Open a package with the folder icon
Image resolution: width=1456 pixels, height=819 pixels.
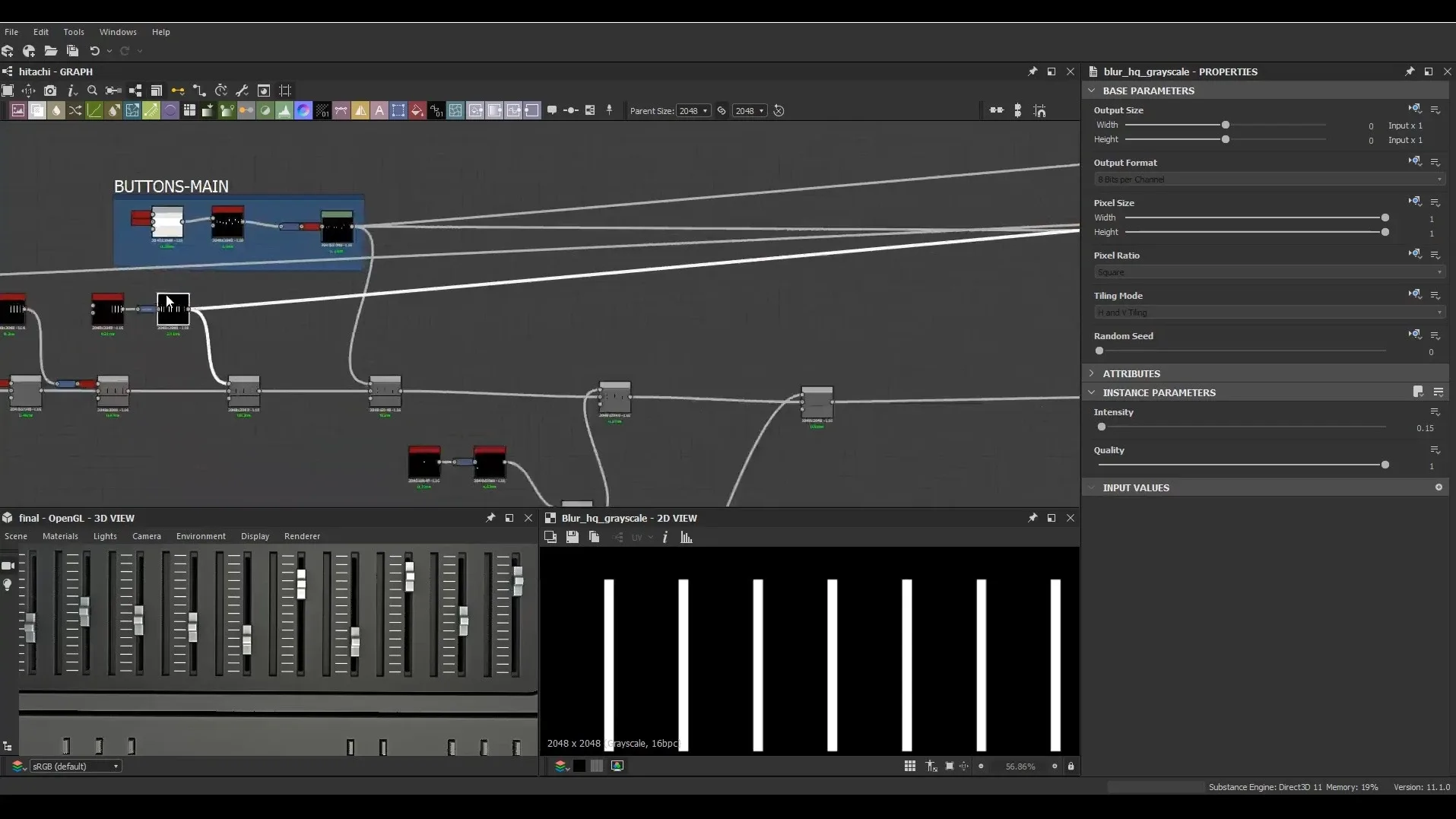tap(51, 51)
